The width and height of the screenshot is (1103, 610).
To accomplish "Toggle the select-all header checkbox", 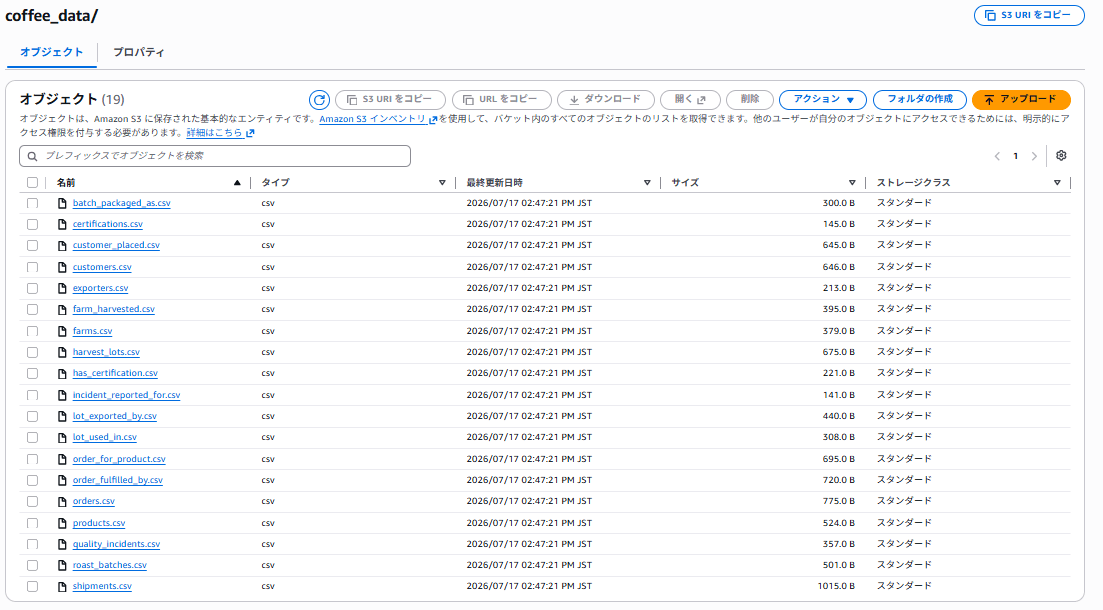I will 32,183.
